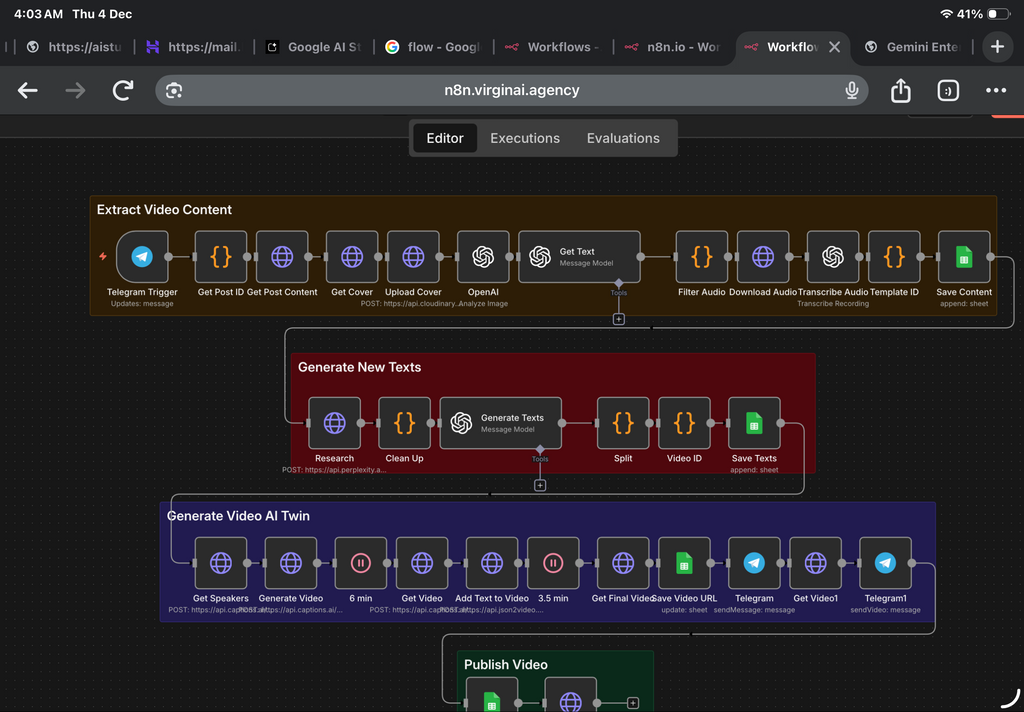
Task: Open the browser overflow menu
Action: [996, 90]
